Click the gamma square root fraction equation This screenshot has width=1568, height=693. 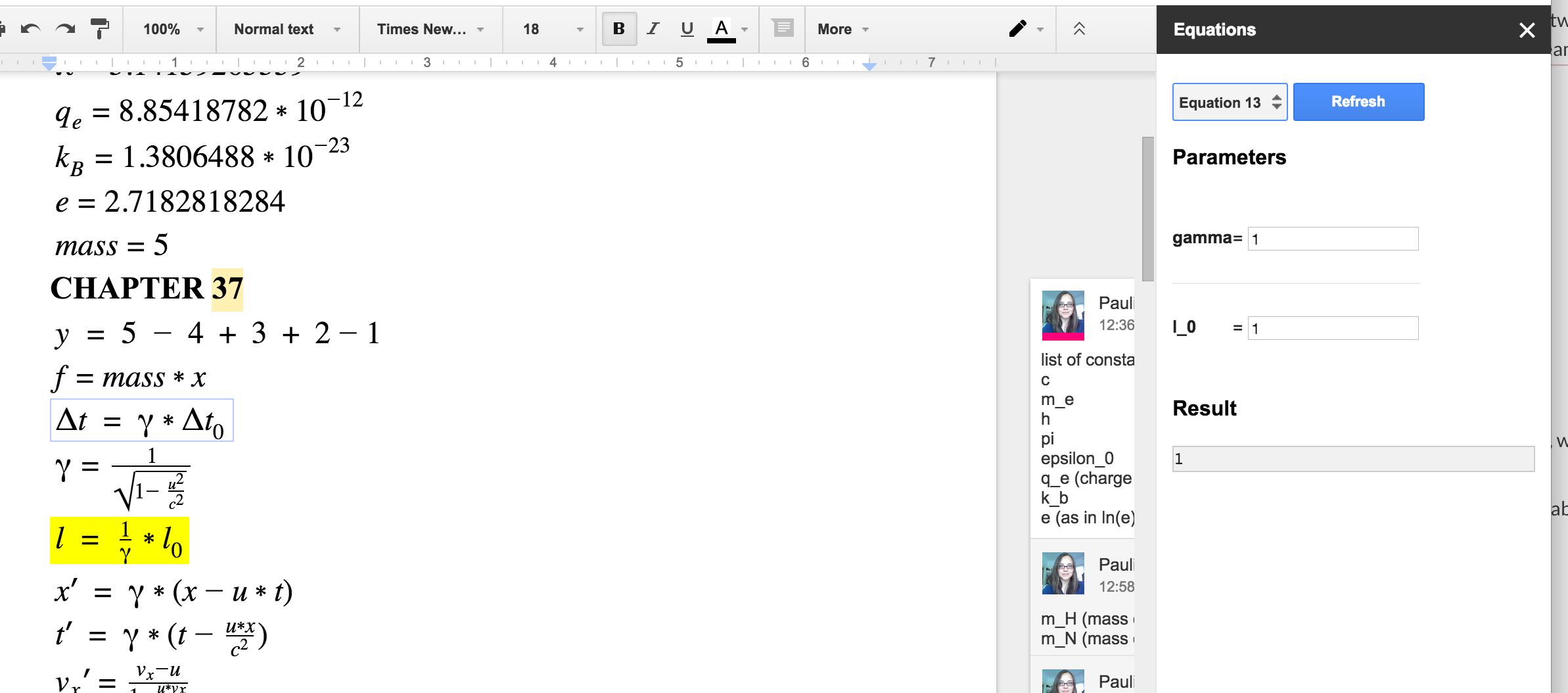[x=122, y=478]
